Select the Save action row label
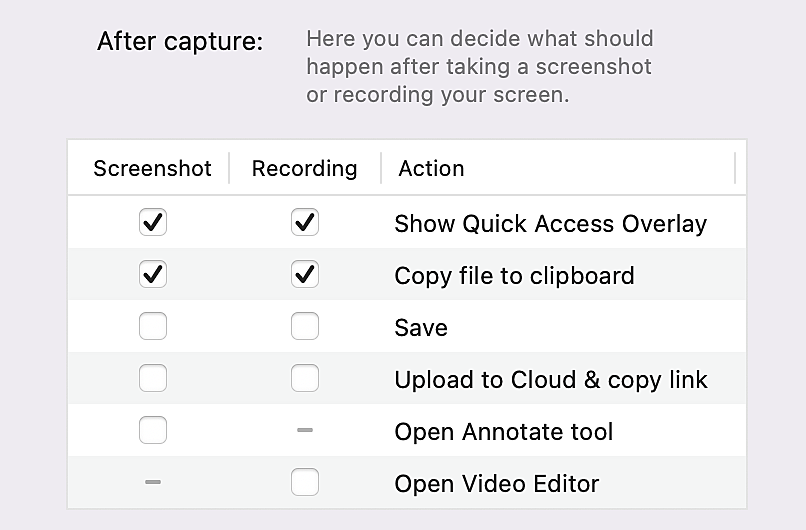Image resolution: width=806 pixels, height=530 pixels. click(x=421, y=328)
